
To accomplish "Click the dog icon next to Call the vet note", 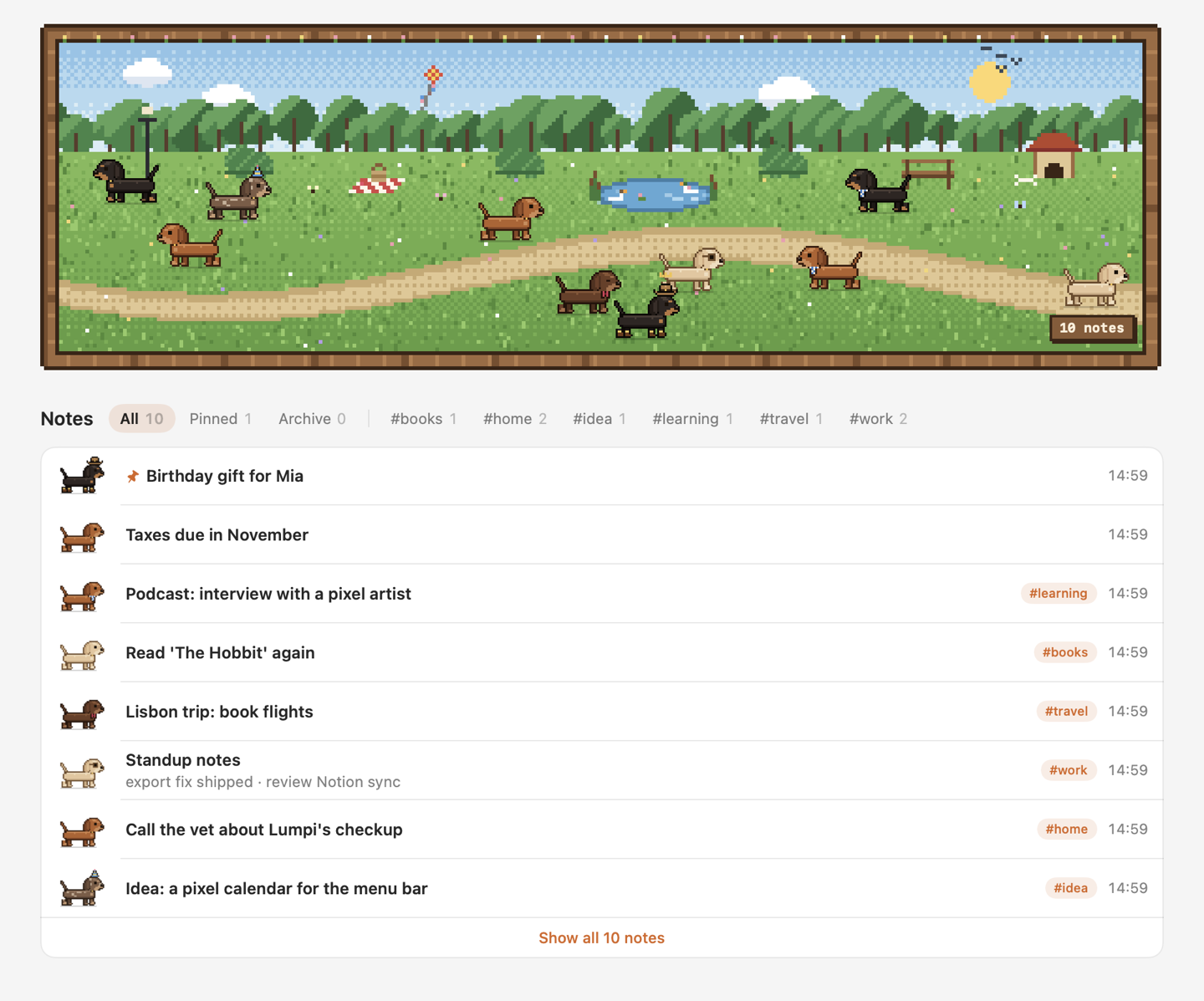I will point(82,831).
